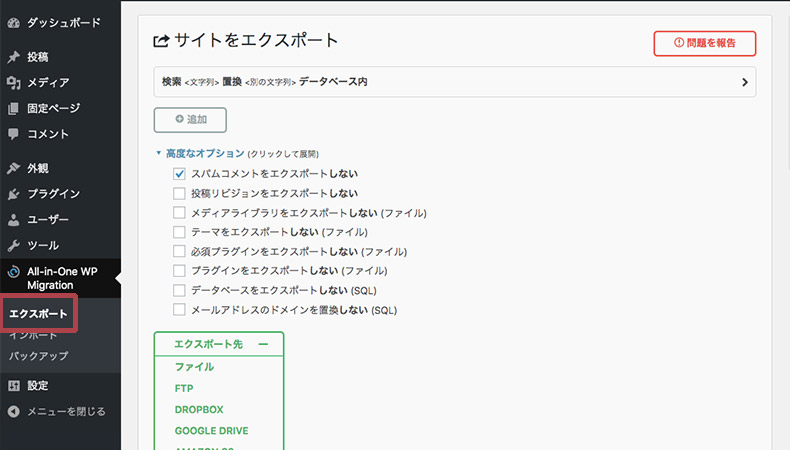The image size is (790, 450).
Task: Click the plug icon beside プラグイン
Action: tap(14, 194)
